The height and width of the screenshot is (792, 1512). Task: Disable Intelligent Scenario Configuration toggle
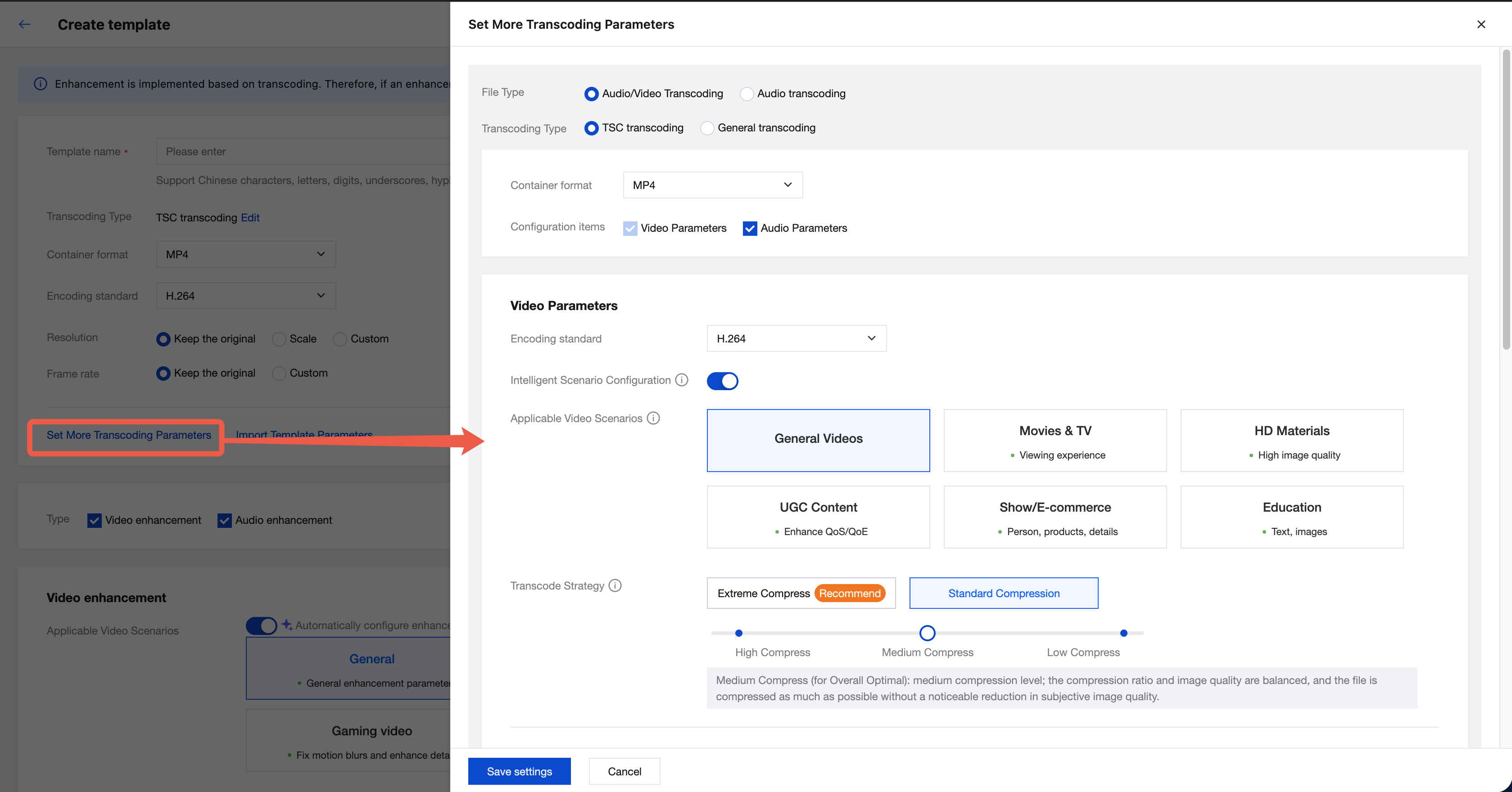click(722, 381)
